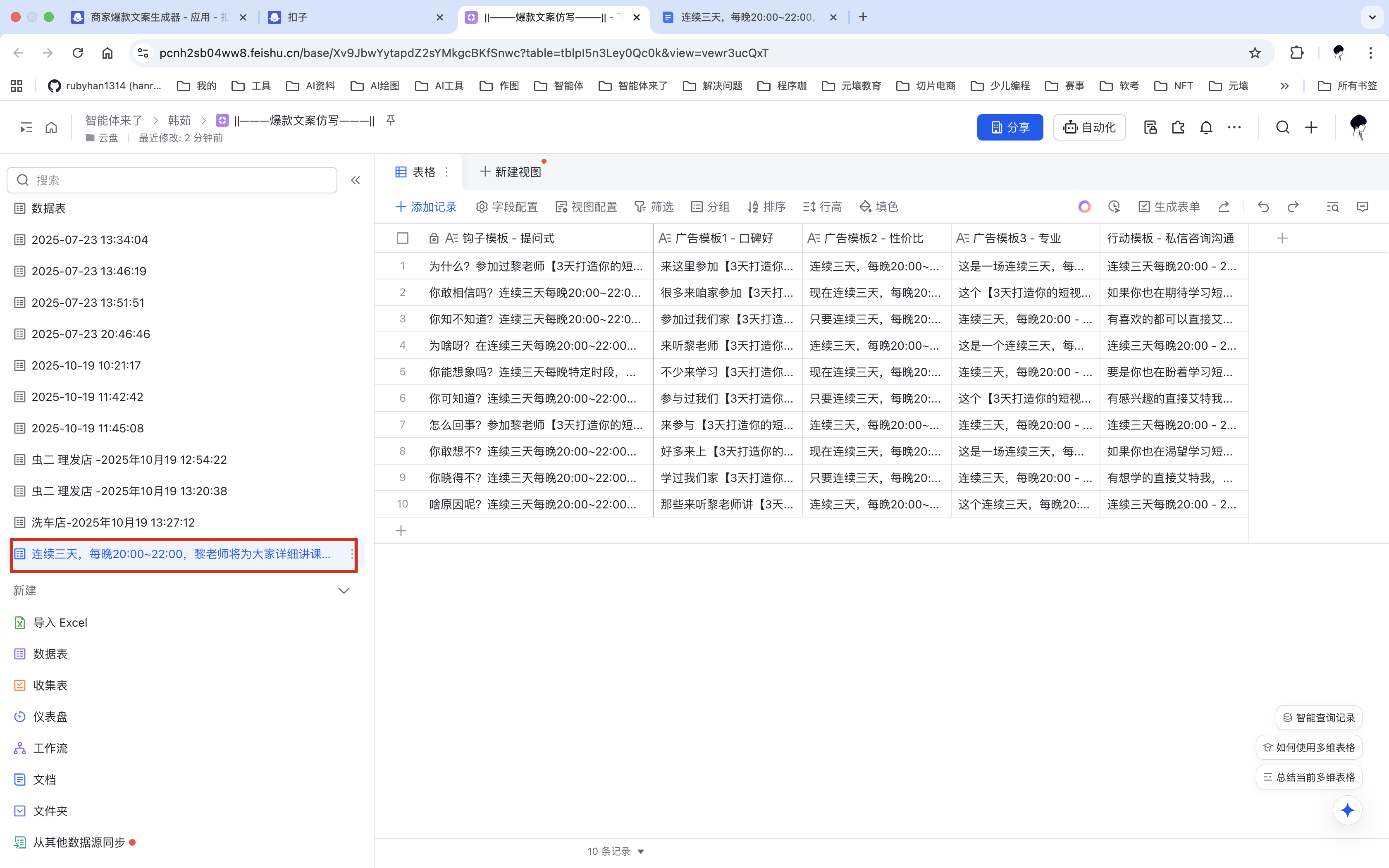
Task: Click the redo arrow icon
Action: point(1293,207)
